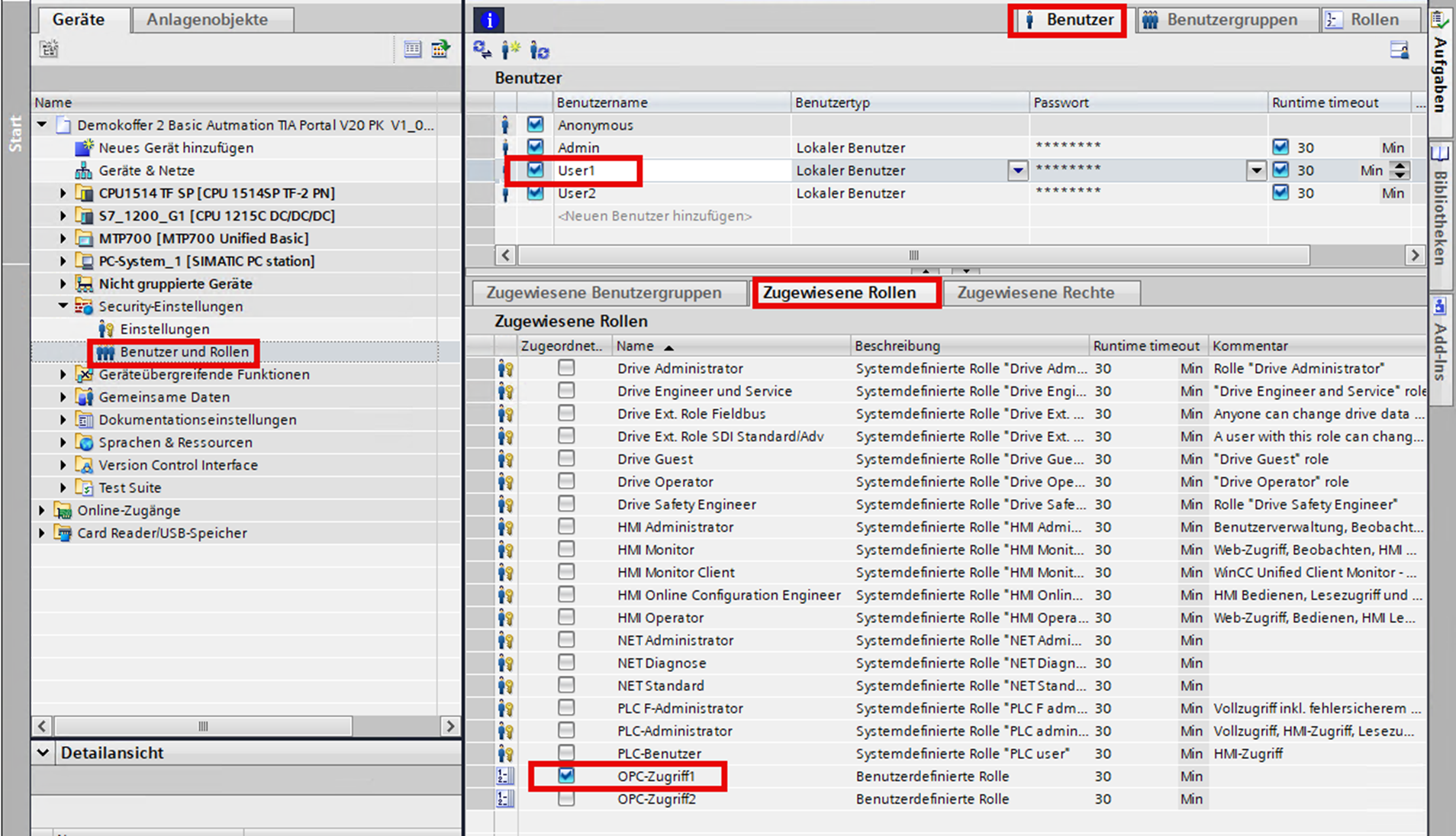Image resolution: width=1456 pixels, height=836 pixels.
Task: Click the custom role icon beside OPC-Zugriff1
Action: point(505,776)
